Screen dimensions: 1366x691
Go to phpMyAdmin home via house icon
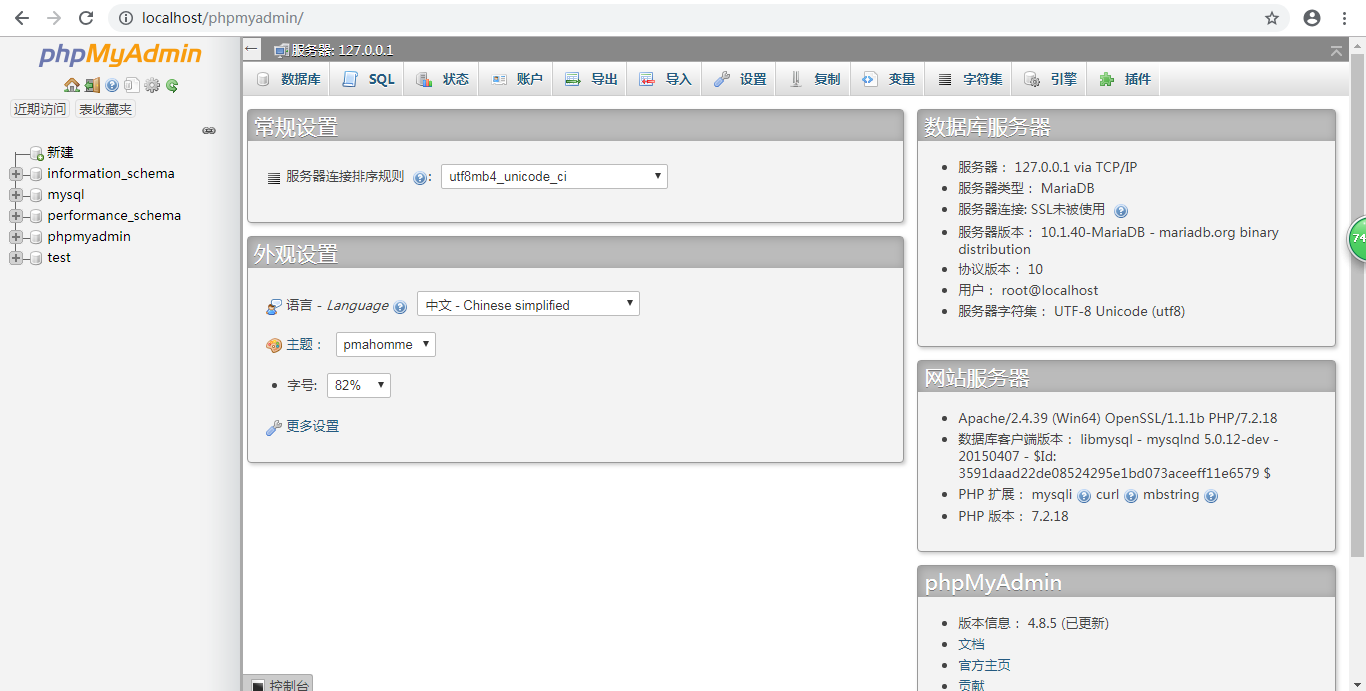pyautogui.click(x=71, y=86)
